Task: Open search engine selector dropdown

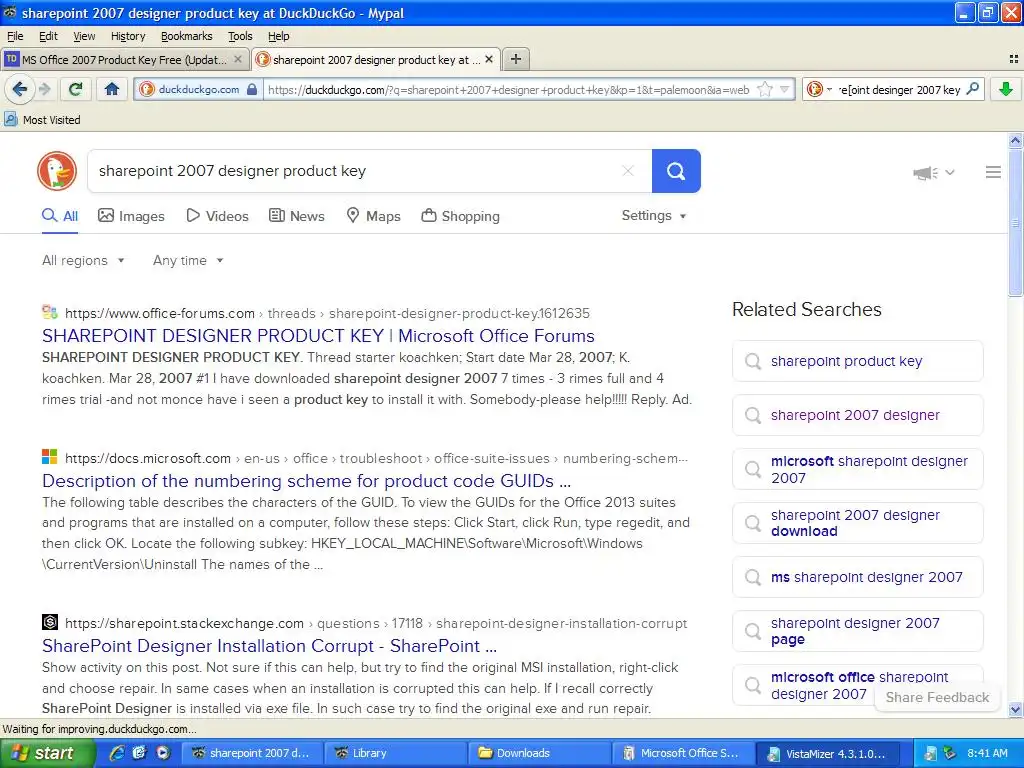Action: tap(819, 89)
